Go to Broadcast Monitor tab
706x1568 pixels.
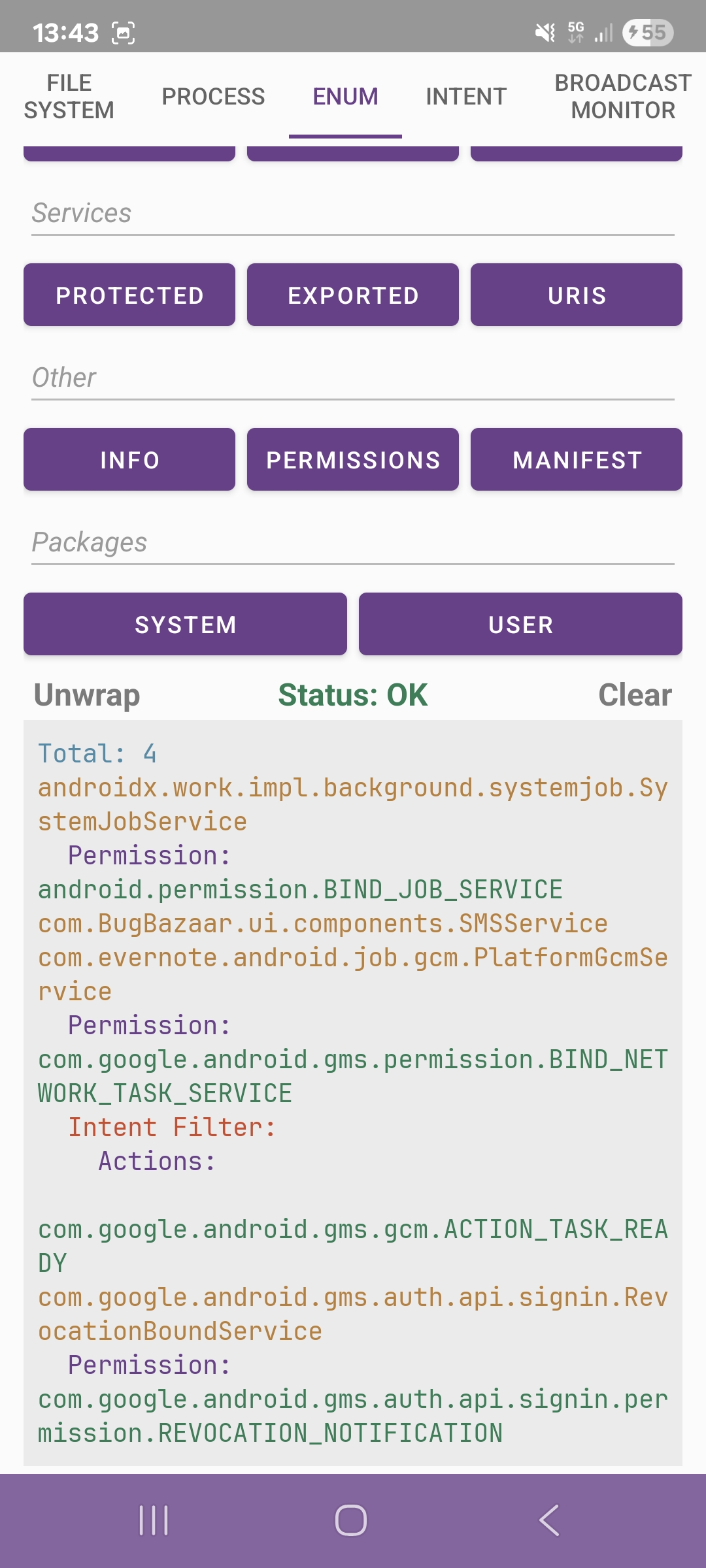(622, 97)
